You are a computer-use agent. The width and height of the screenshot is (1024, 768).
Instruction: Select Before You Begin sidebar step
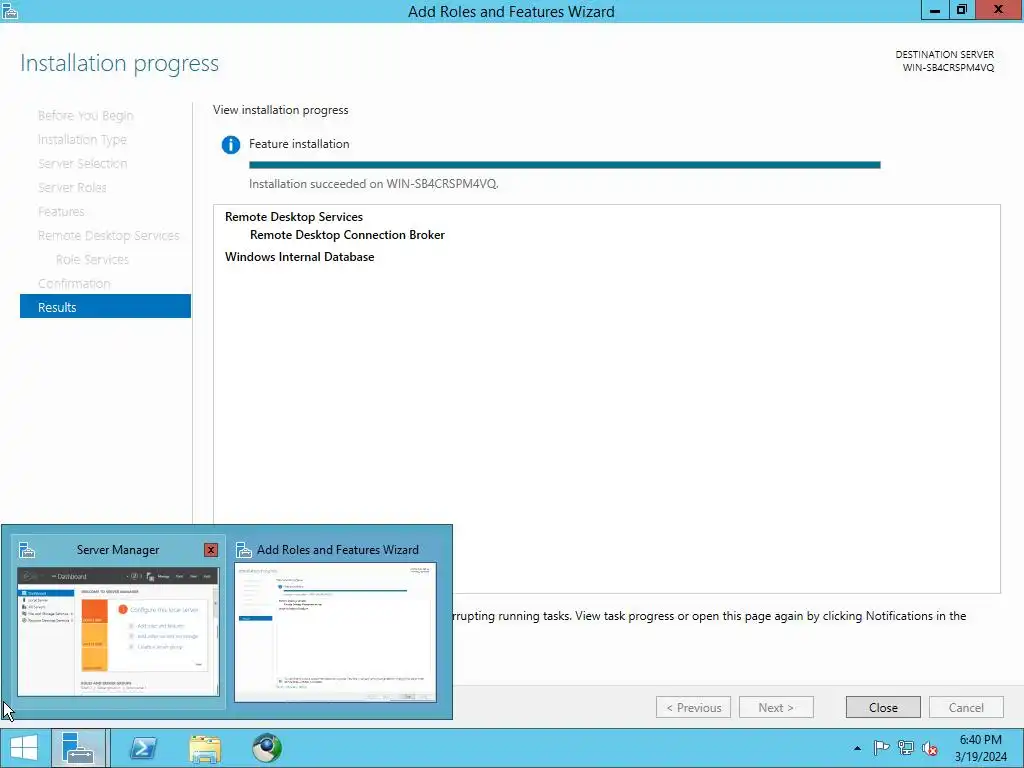coord(86,116)
